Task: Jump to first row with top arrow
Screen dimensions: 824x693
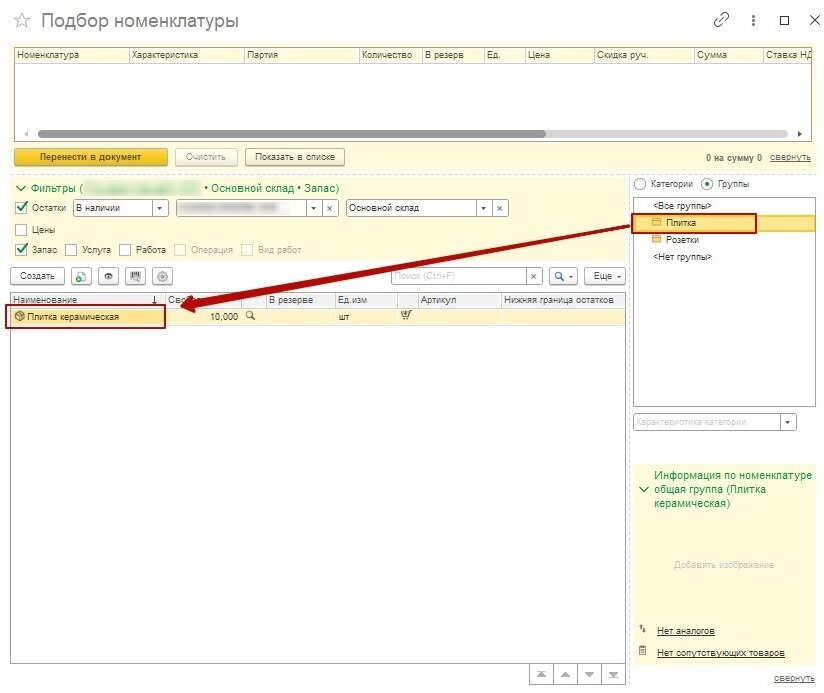Action: click(541, 674)
